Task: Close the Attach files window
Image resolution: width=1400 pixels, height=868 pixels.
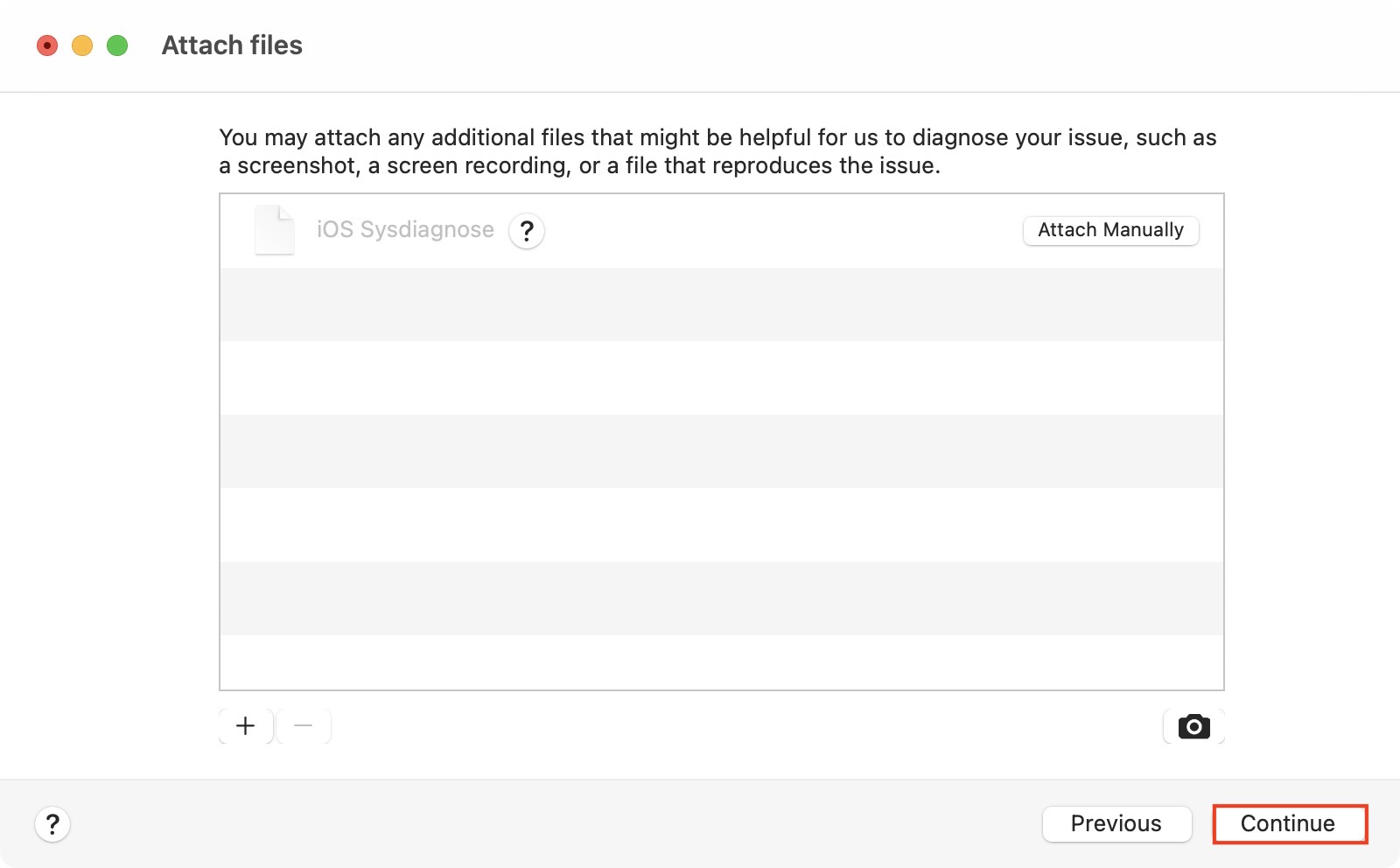Action: [47, 45]
